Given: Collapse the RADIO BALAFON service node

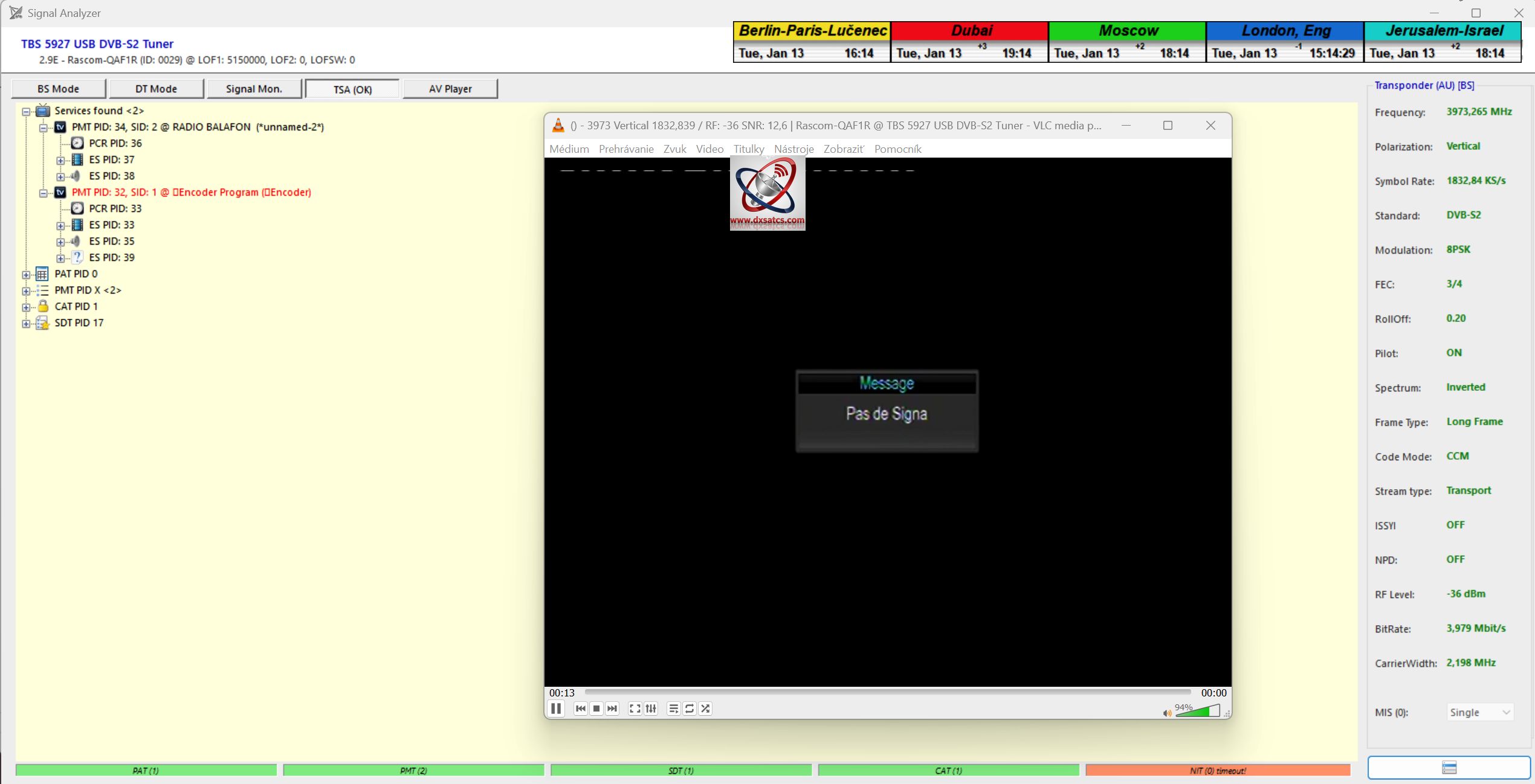Looking at the screenshot, I should click(44, 127).
